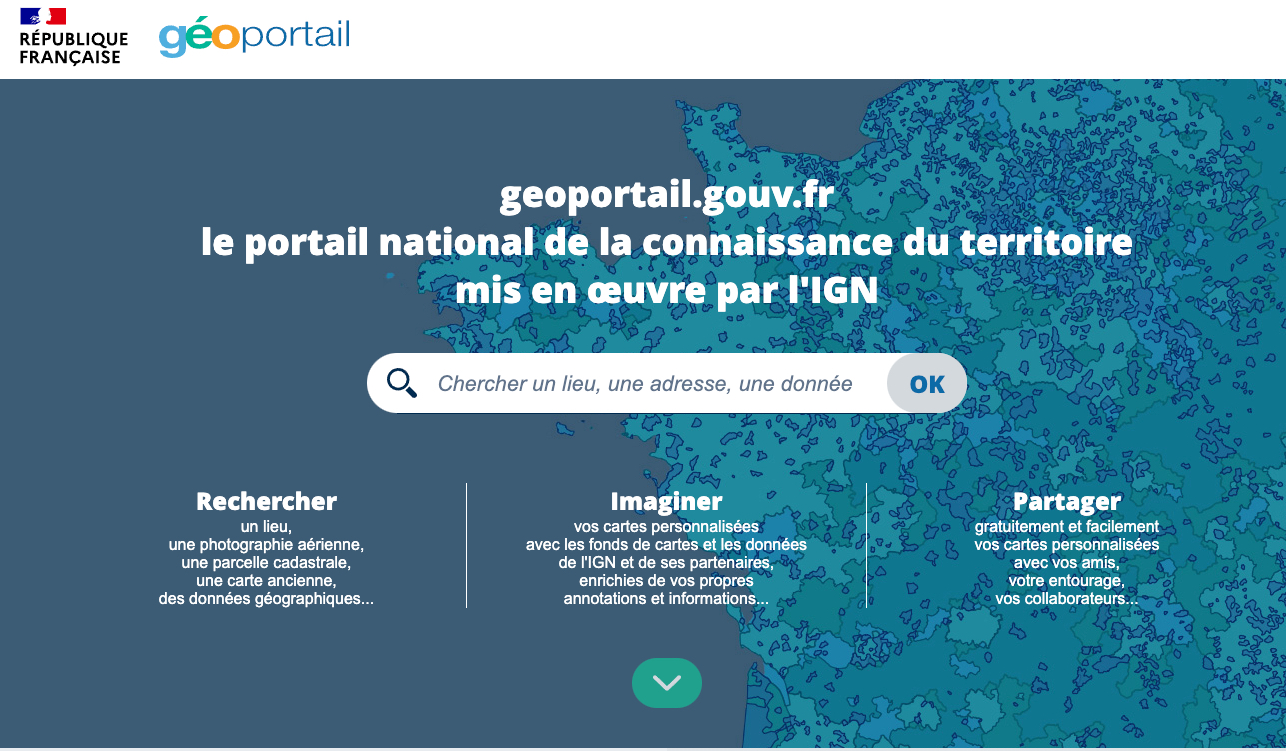Click 'annotations et informations...' text

click(666, 599)
